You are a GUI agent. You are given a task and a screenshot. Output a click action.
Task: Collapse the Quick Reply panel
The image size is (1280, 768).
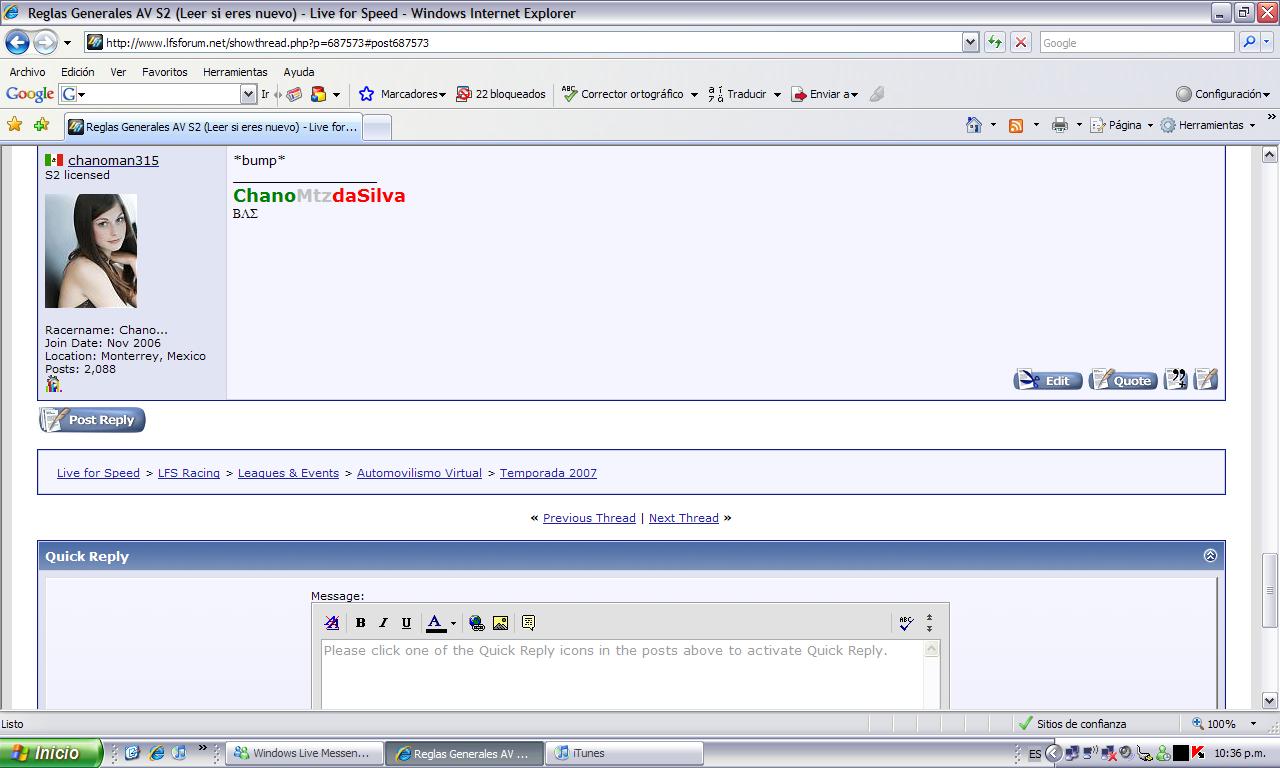click(1210, 556)
